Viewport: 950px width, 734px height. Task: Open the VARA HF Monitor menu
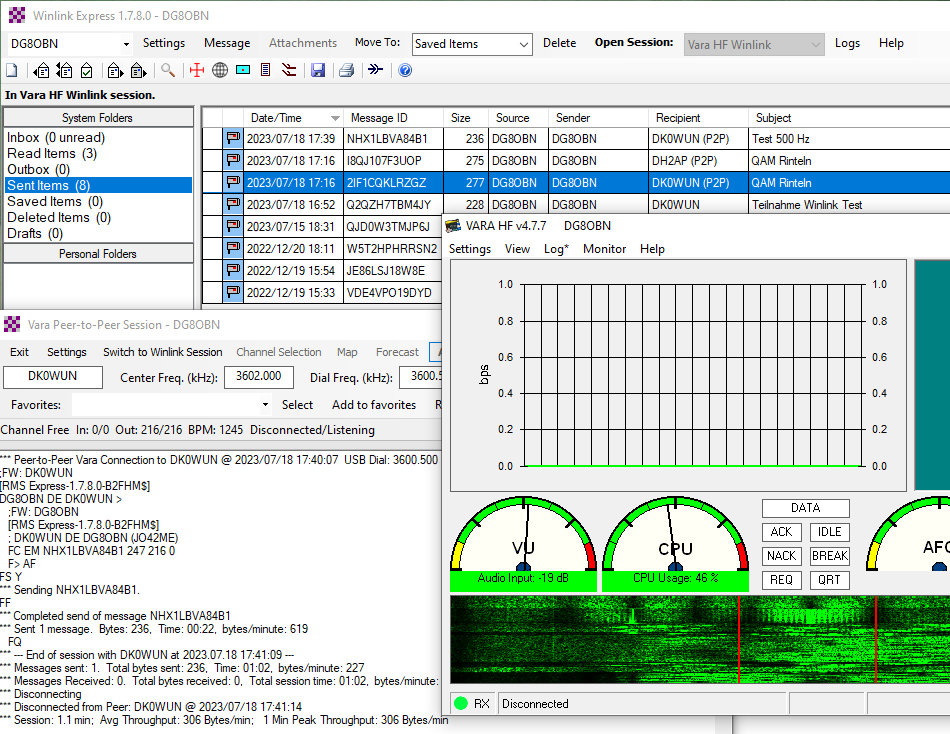604,249
